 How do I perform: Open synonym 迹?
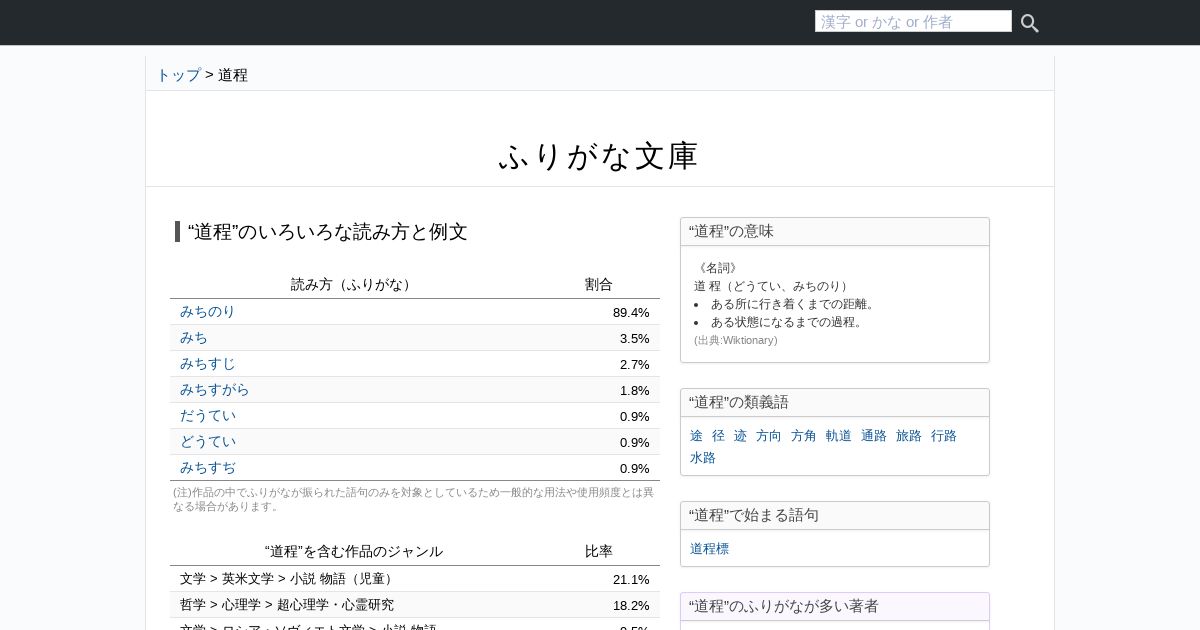[741, 436]
